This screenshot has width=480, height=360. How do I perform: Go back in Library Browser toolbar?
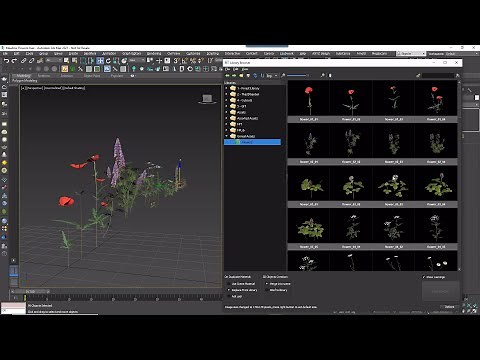pyautogui.click(x=227, y=76)
